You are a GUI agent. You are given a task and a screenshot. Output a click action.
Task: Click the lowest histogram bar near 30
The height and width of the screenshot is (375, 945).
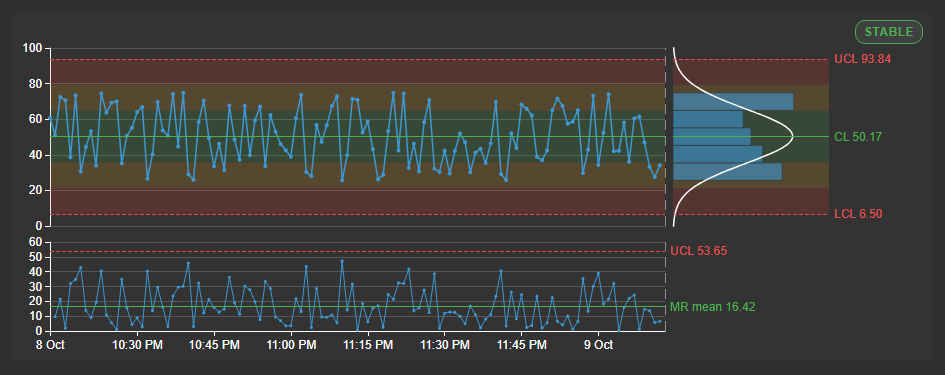click(x=727, y=172)
